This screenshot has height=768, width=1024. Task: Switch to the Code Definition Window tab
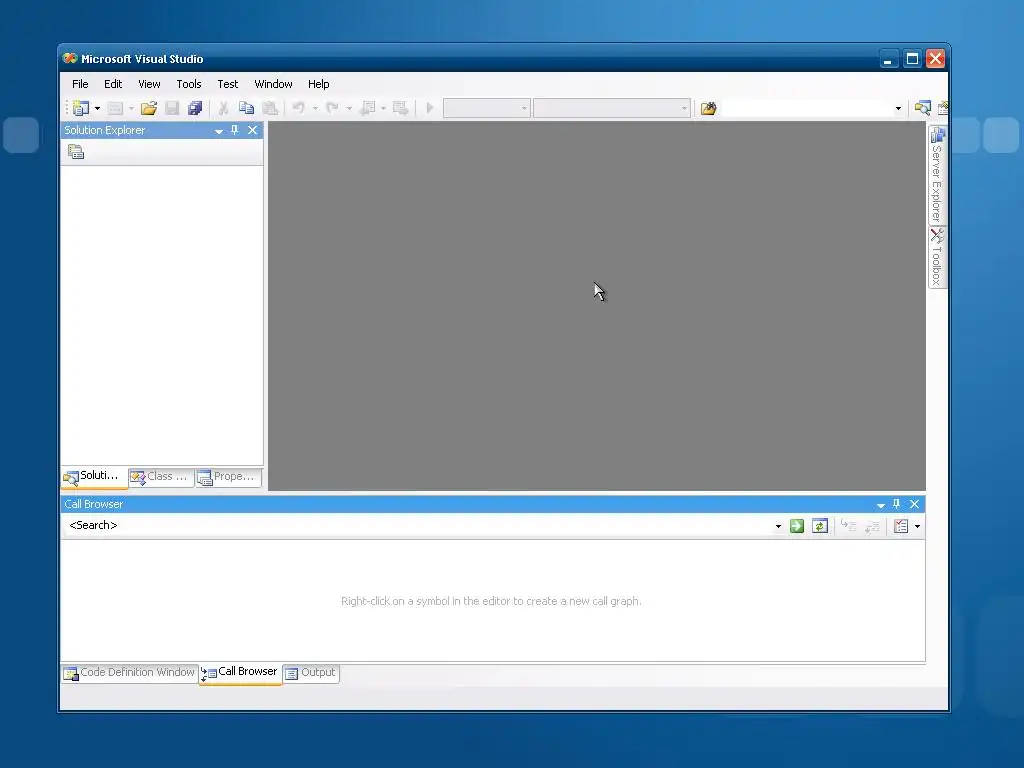[x=130, y=673]
